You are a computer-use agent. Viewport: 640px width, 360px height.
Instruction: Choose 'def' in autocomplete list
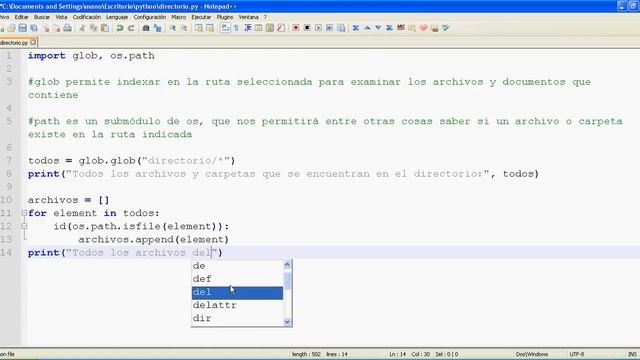tap(237, 279)
